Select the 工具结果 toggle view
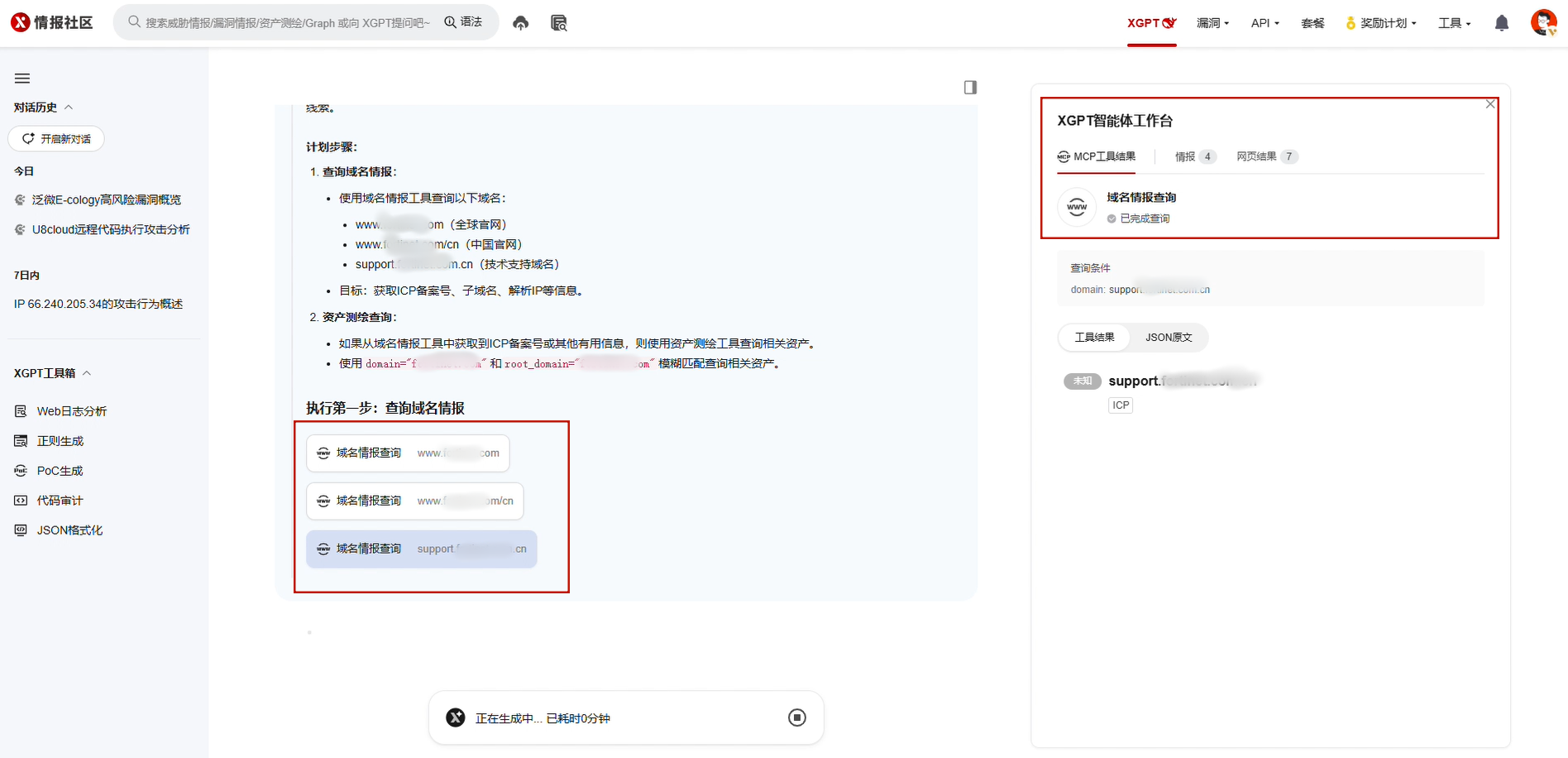 pos(1094,338)
